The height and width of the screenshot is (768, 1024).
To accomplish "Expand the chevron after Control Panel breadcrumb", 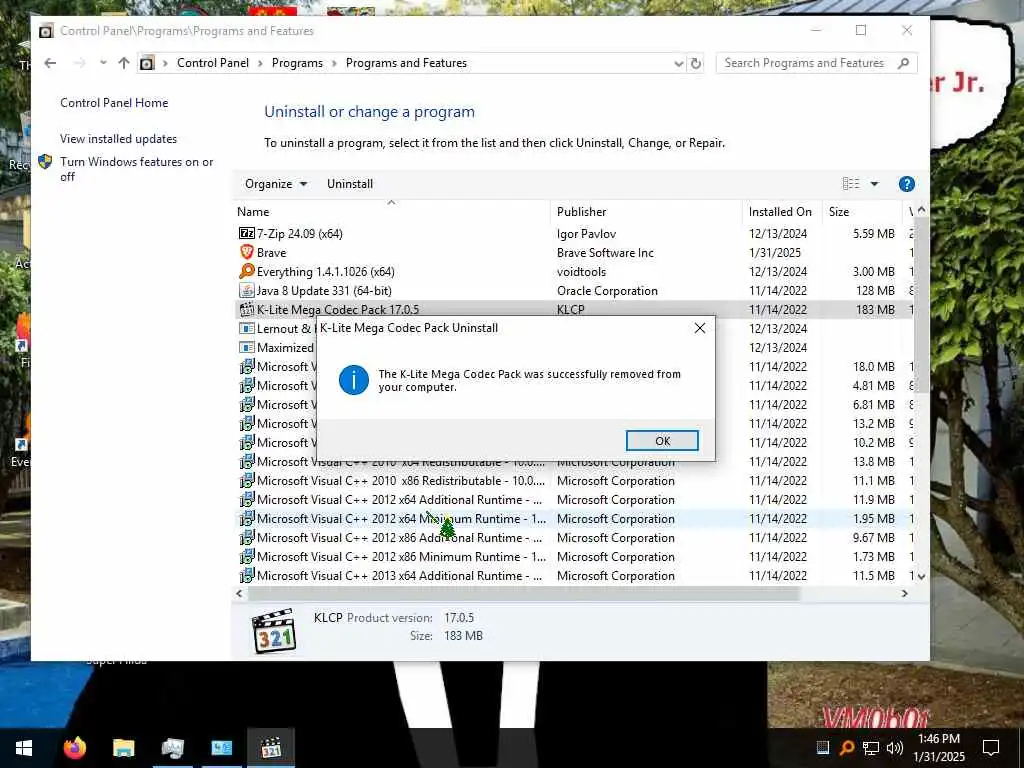I will coord(260,63).
